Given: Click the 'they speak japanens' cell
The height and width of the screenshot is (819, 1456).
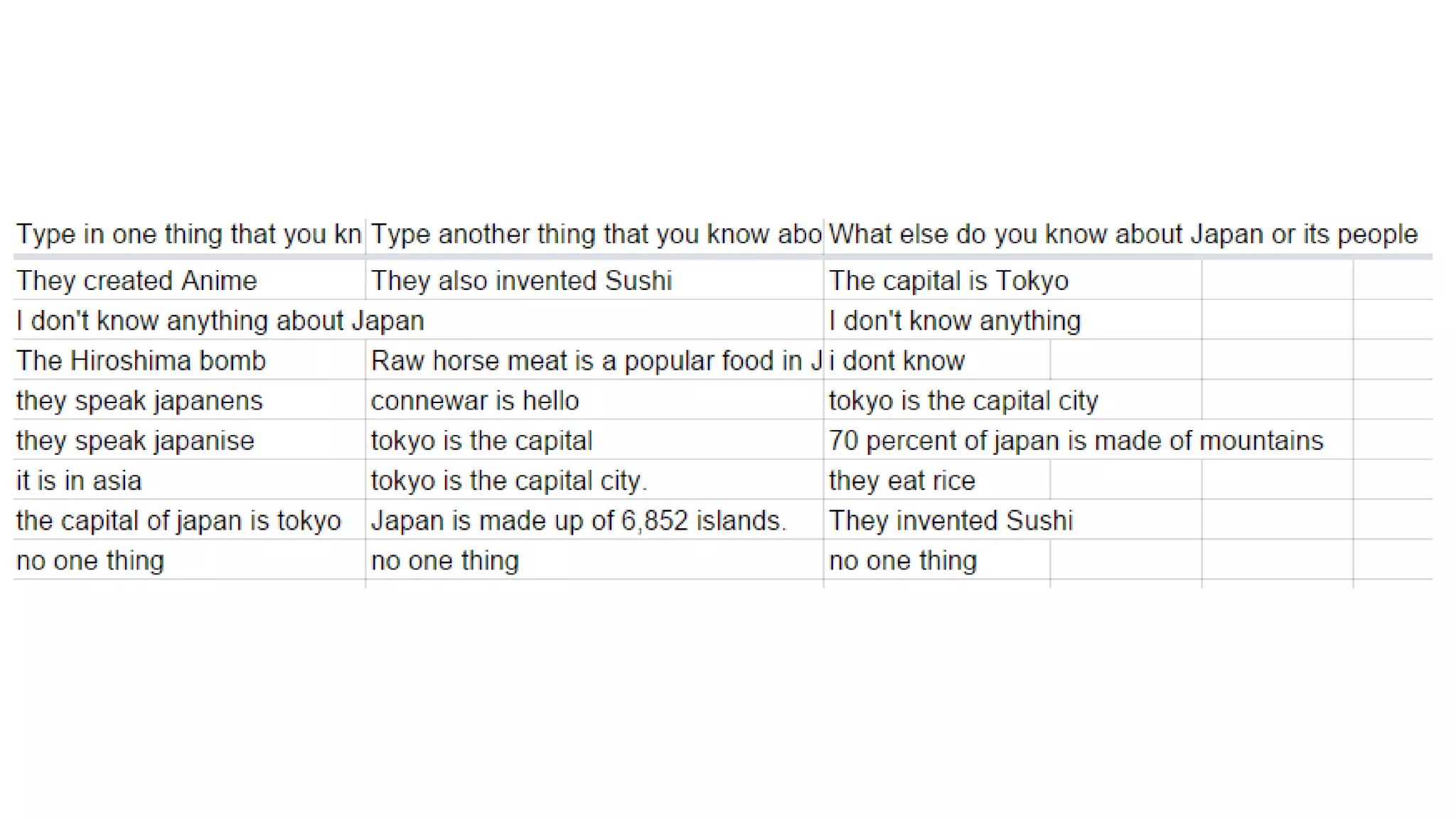Looking at the screenshot, I should pos(189,400).
